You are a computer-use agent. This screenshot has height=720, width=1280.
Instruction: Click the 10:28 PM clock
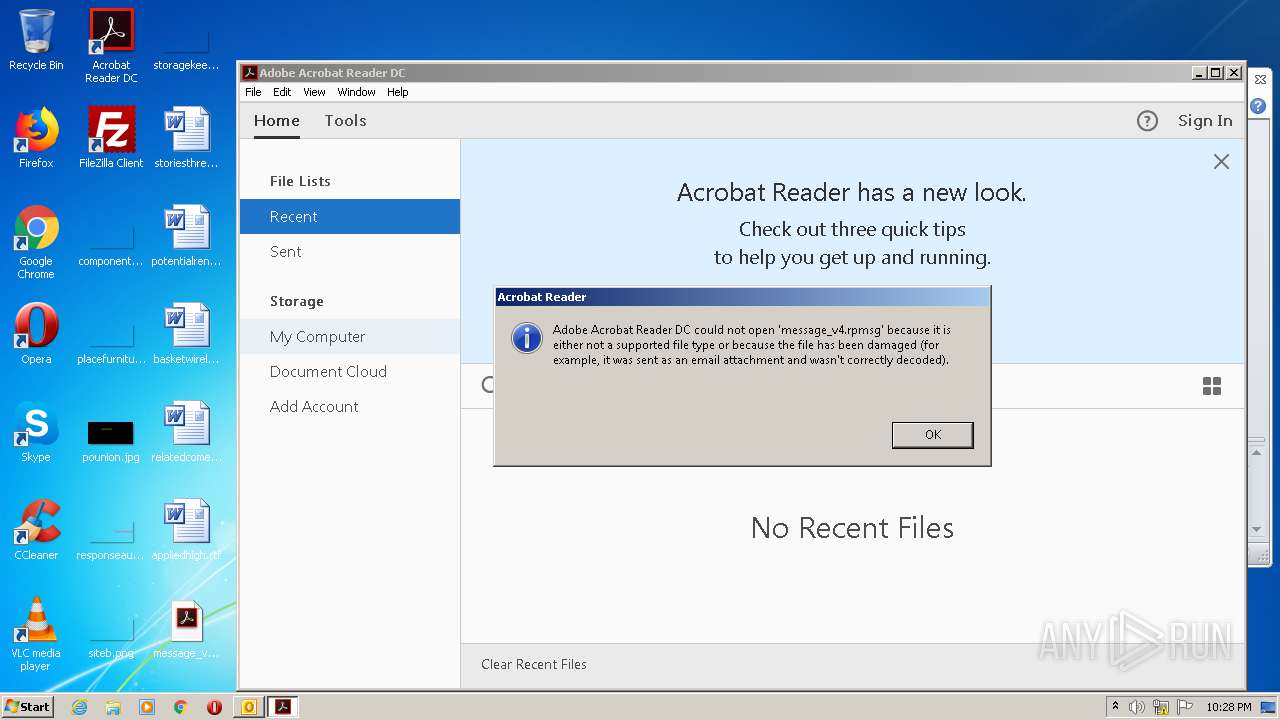point(1228,707)
